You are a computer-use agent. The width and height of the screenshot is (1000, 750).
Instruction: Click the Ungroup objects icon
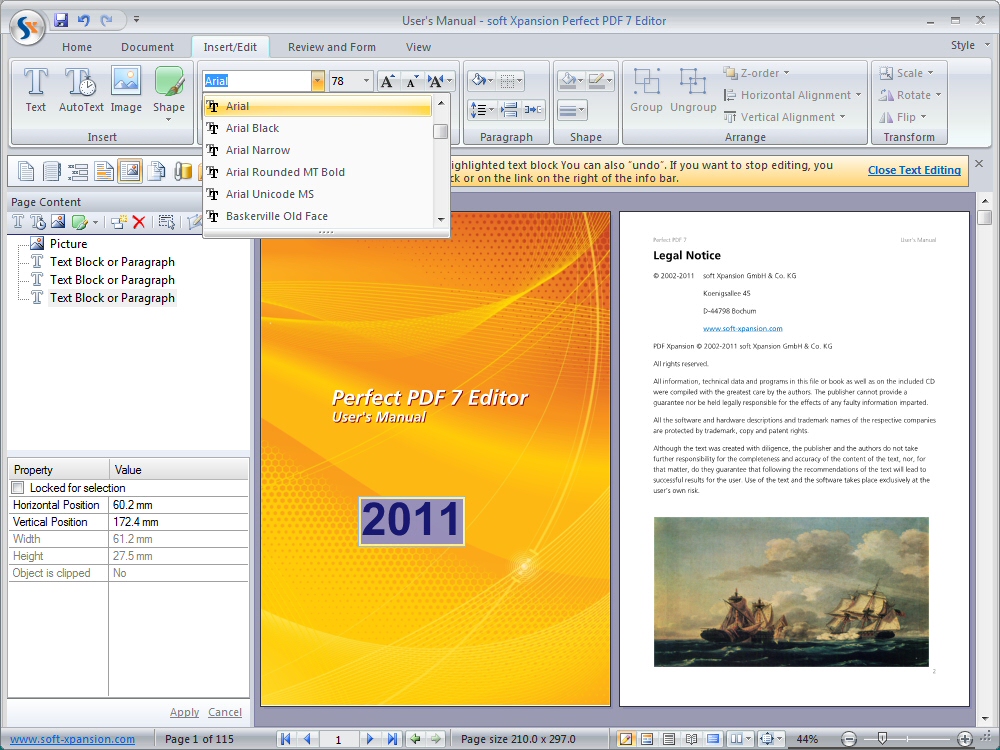click(x=693, y=91)
